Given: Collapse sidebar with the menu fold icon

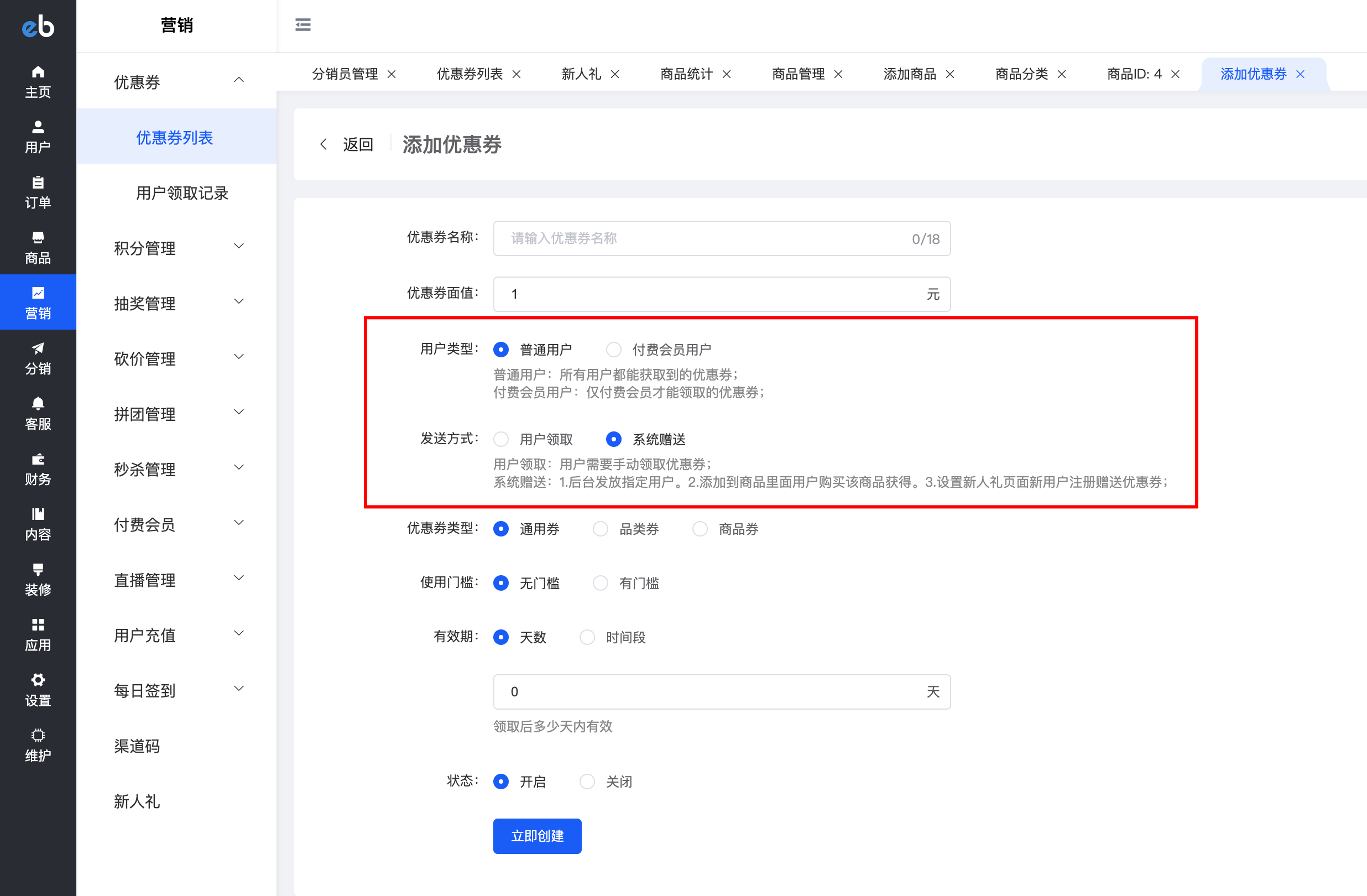Looking at the screenshot, I should click(x=302, y=25).
